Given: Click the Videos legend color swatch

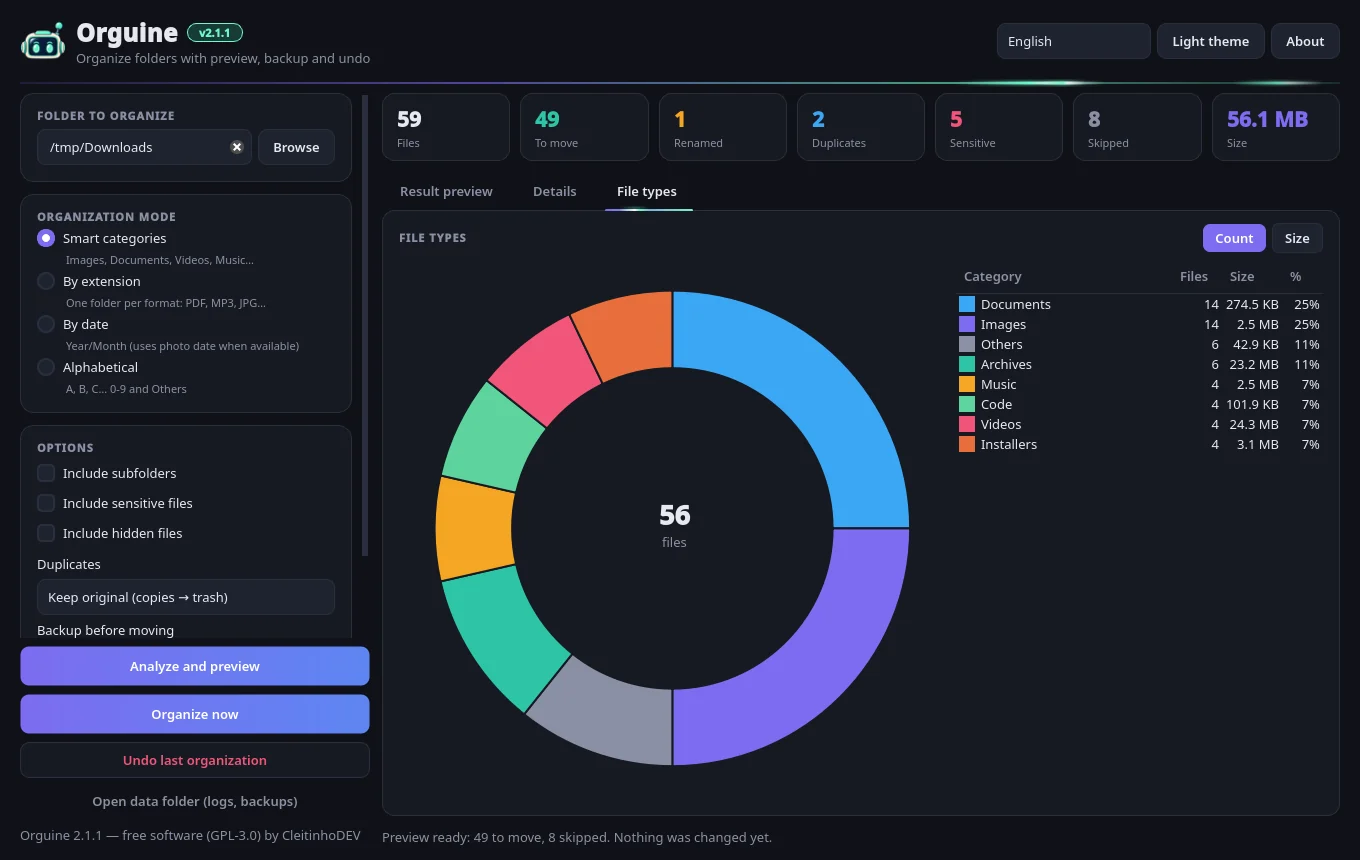Looking at the screenshot, I should click(x=967, y=424).
